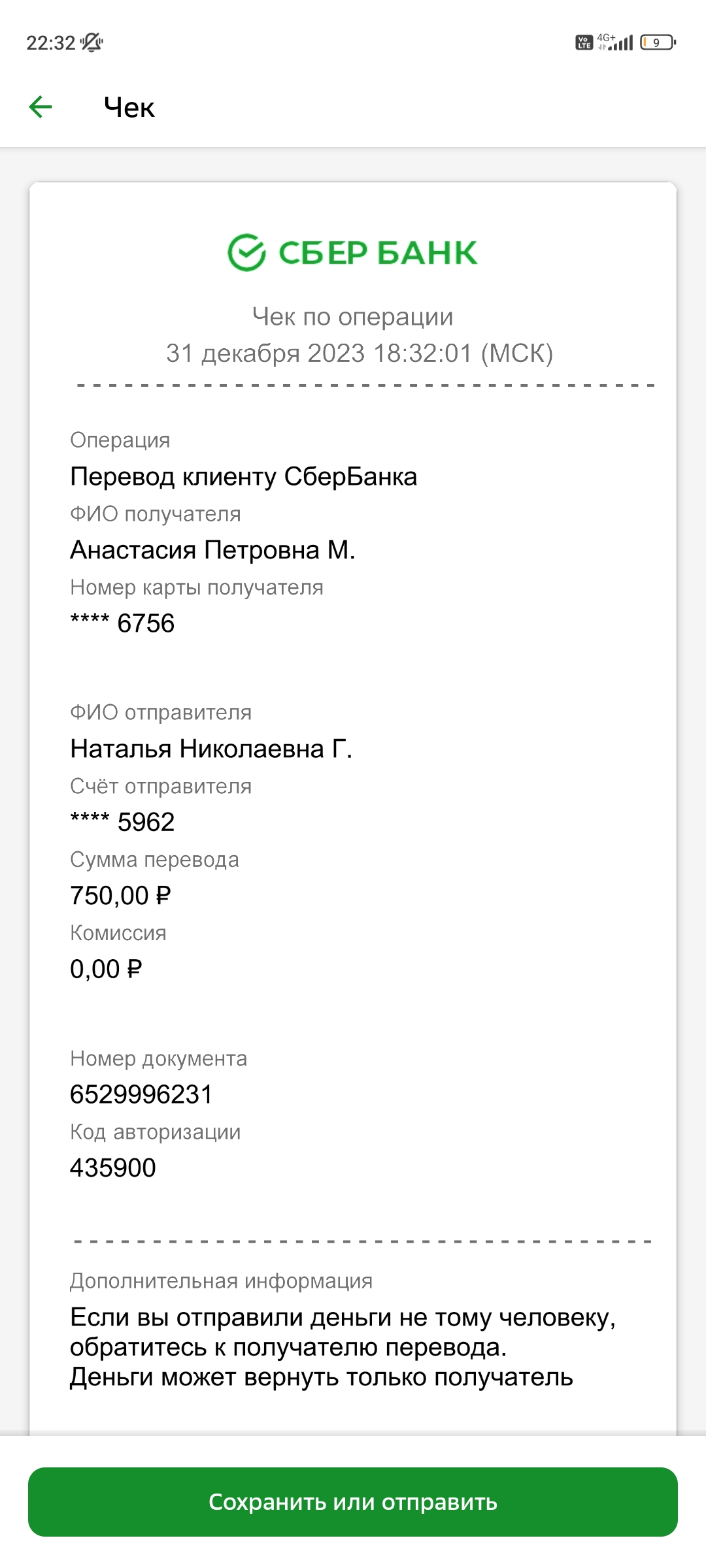The height and width of the screenshot is (1568, 706).
Task: Tap the clock showing 22:32
Action: point(51,43)
